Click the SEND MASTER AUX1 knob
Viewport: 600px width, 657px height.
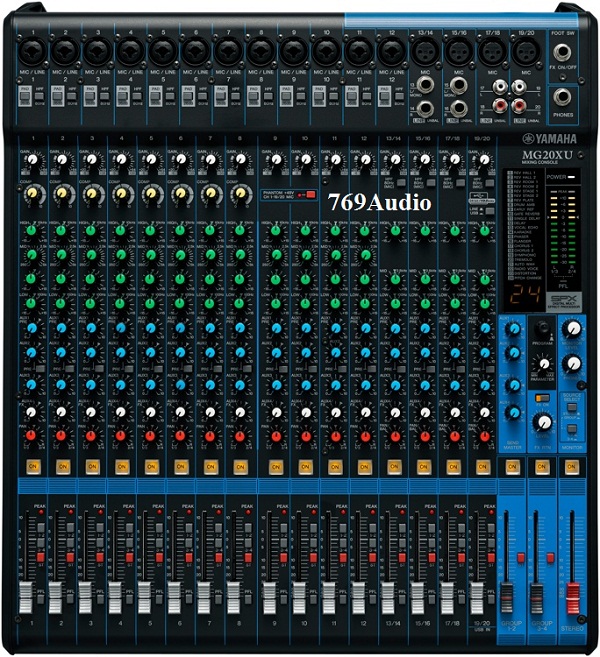pyautogui.click(x=512, y=329)
